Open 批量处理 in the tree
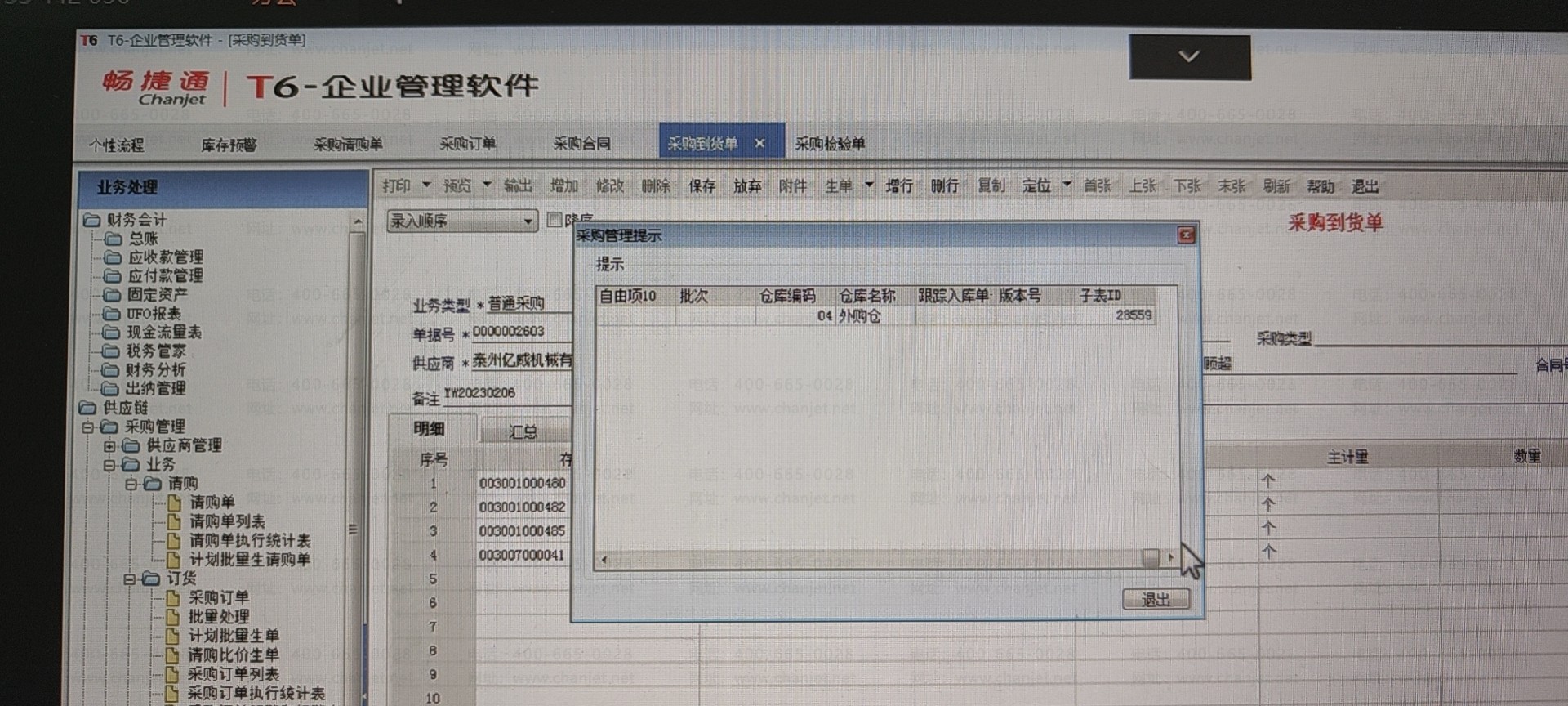The image size is (1568, 706). 218,617
